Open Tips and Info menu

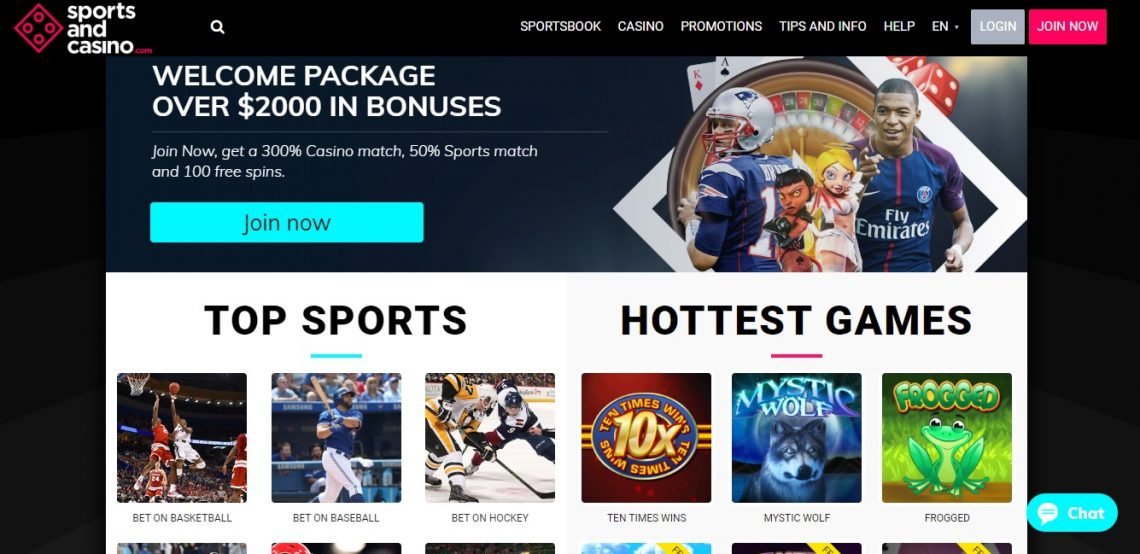click(822, 26)
